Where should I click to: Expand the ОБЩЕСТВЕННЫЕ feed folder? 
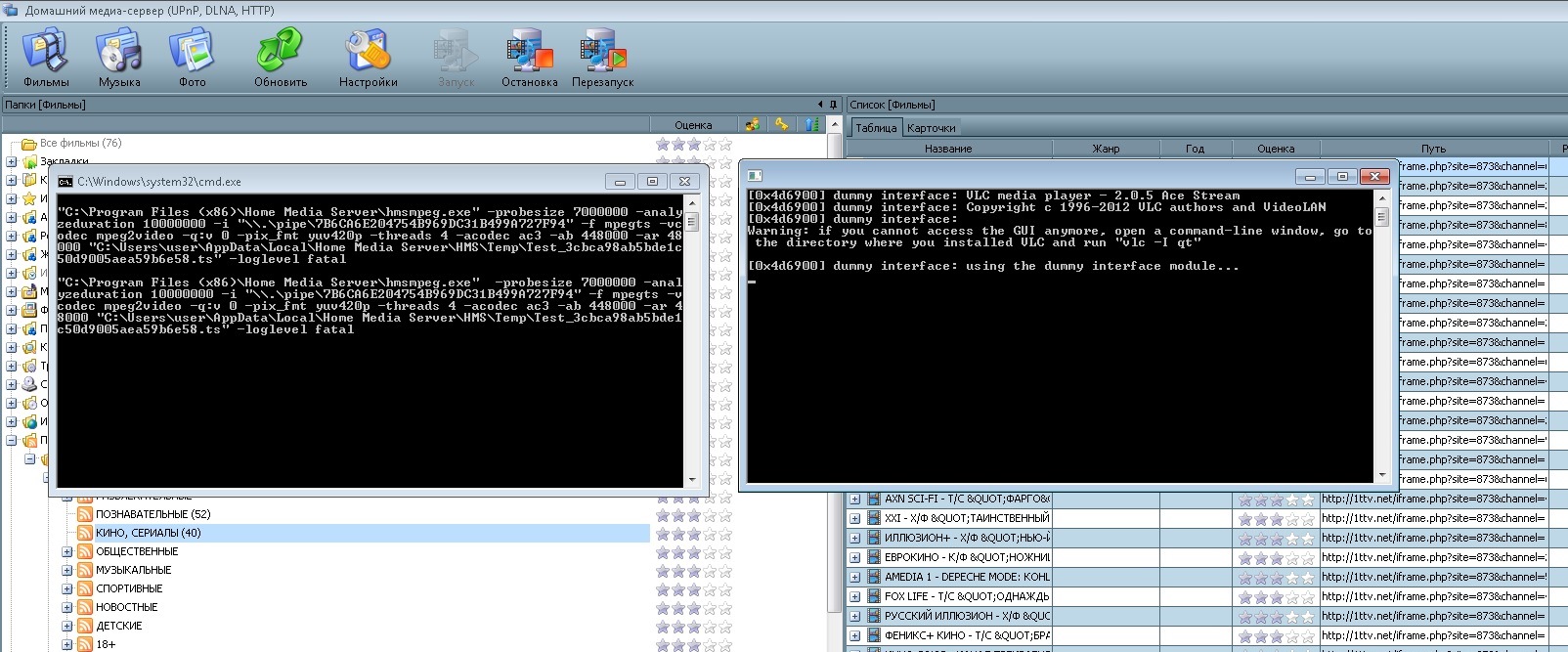pyautogui.click(x=67, y=551)
